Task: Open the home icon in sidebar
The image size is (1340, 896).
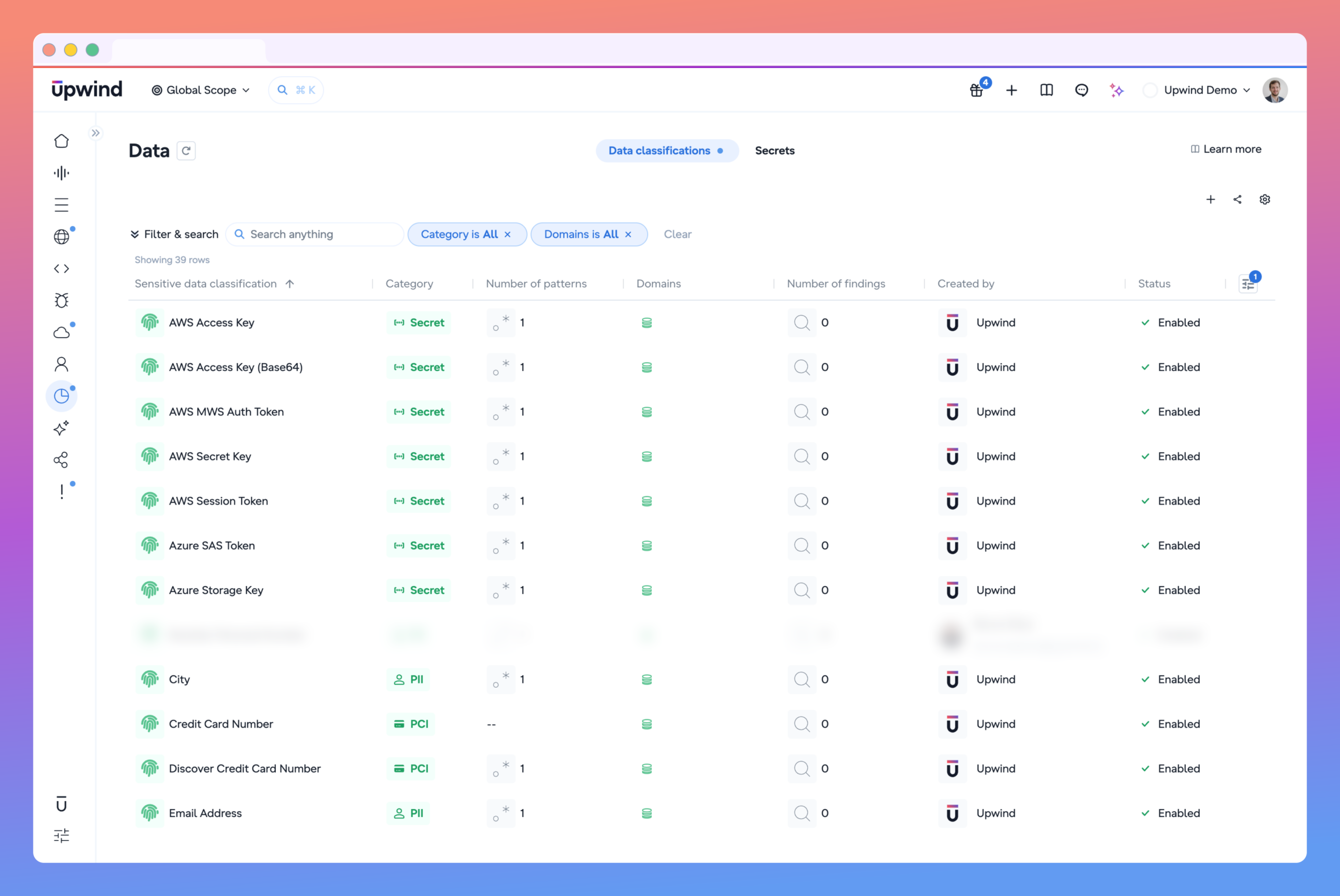Action: (x=61, y=141)
